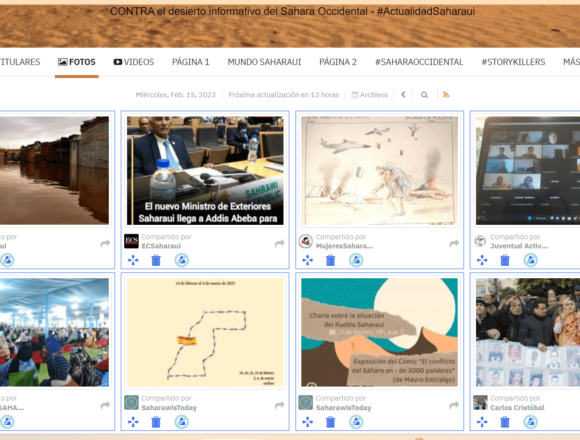Open the FOTOS tab
Screen dimensions: 580x440
pos(77,62)
